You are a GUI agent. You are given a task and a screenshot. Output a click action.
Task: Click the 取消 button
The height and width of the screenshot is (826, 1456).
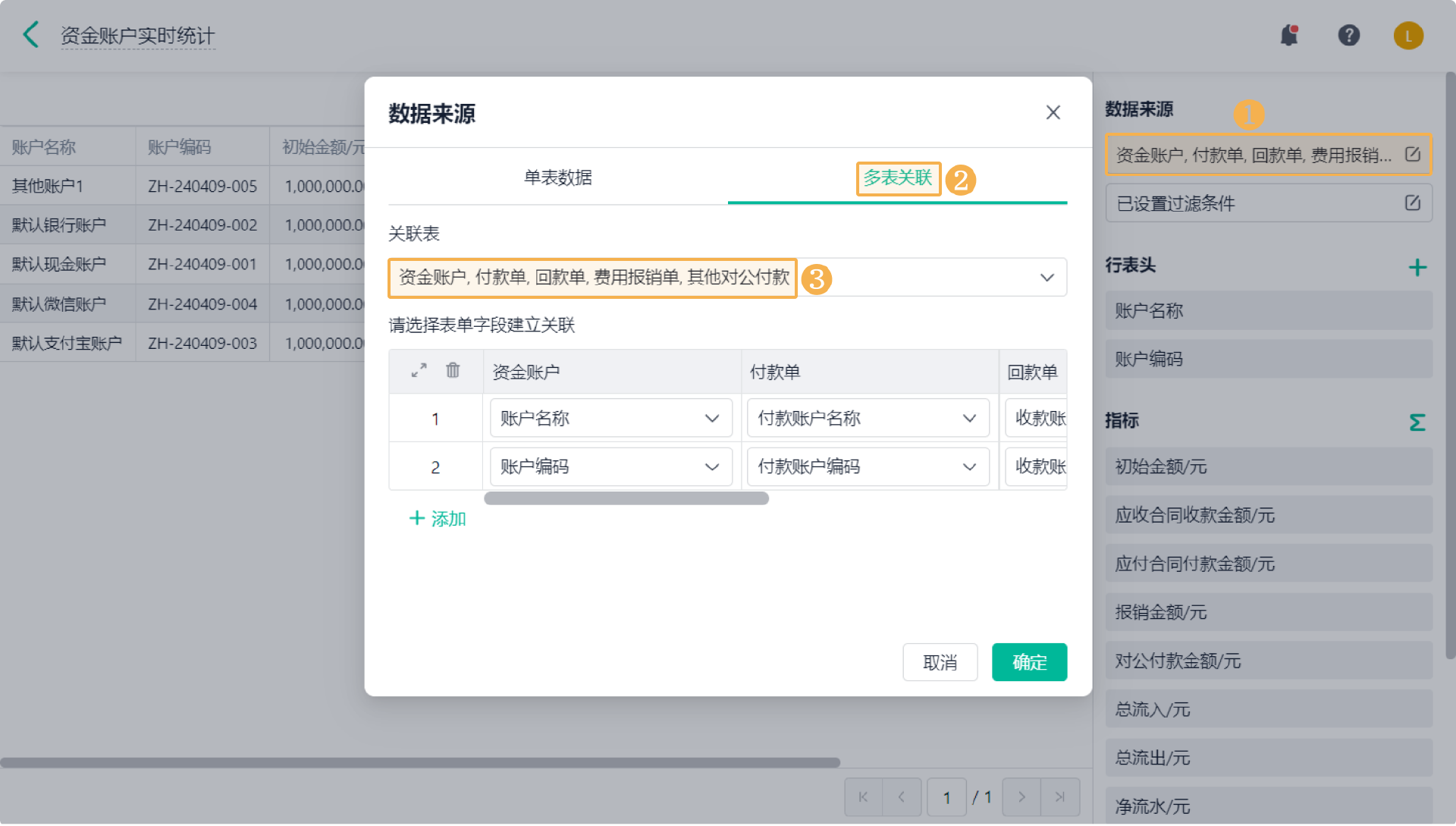pos(940,662)
